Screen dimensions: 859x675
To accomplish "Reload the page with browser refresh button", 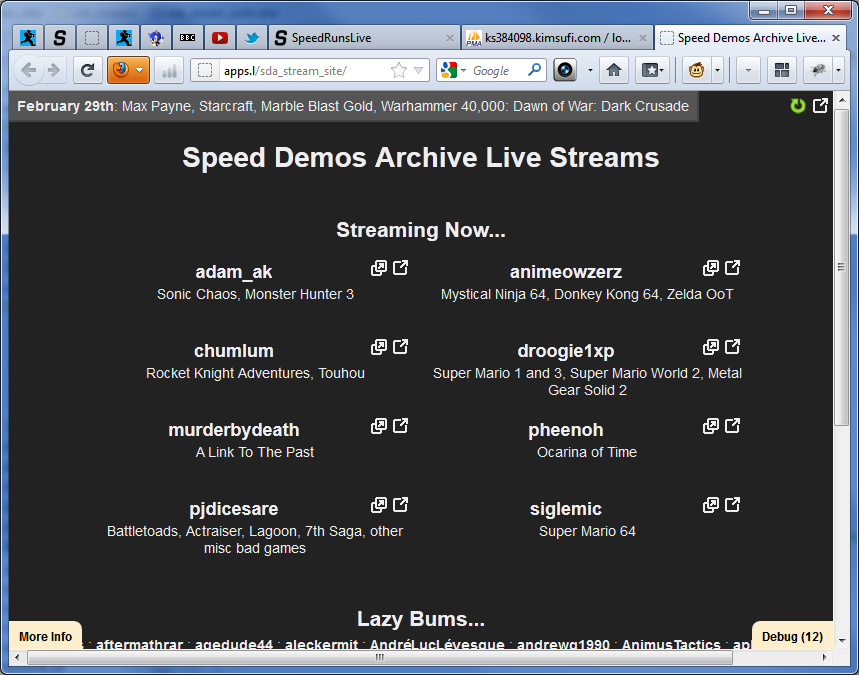I will pos(87,70).
